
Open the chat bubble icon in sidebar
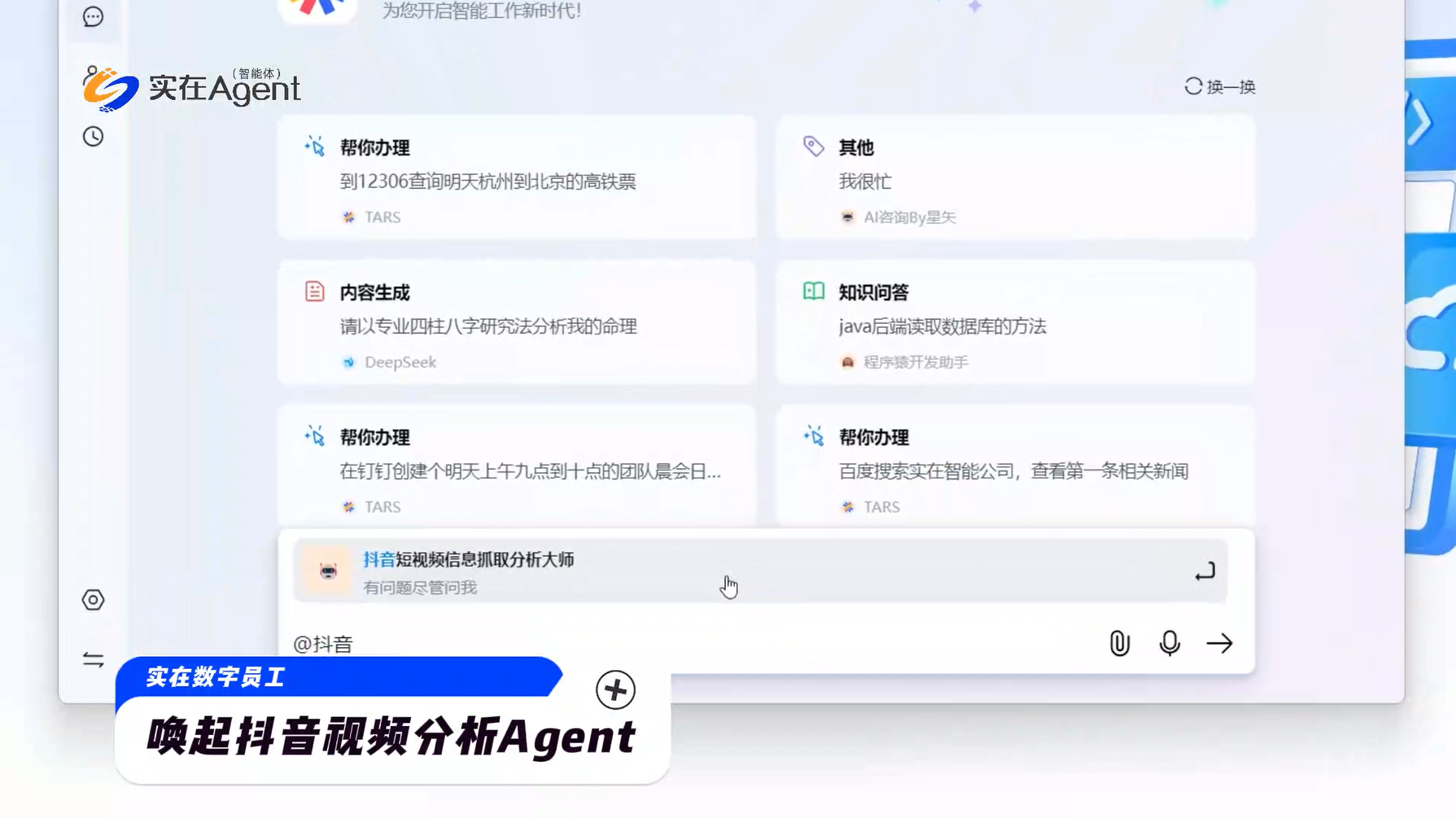click(x=93, y=16)
